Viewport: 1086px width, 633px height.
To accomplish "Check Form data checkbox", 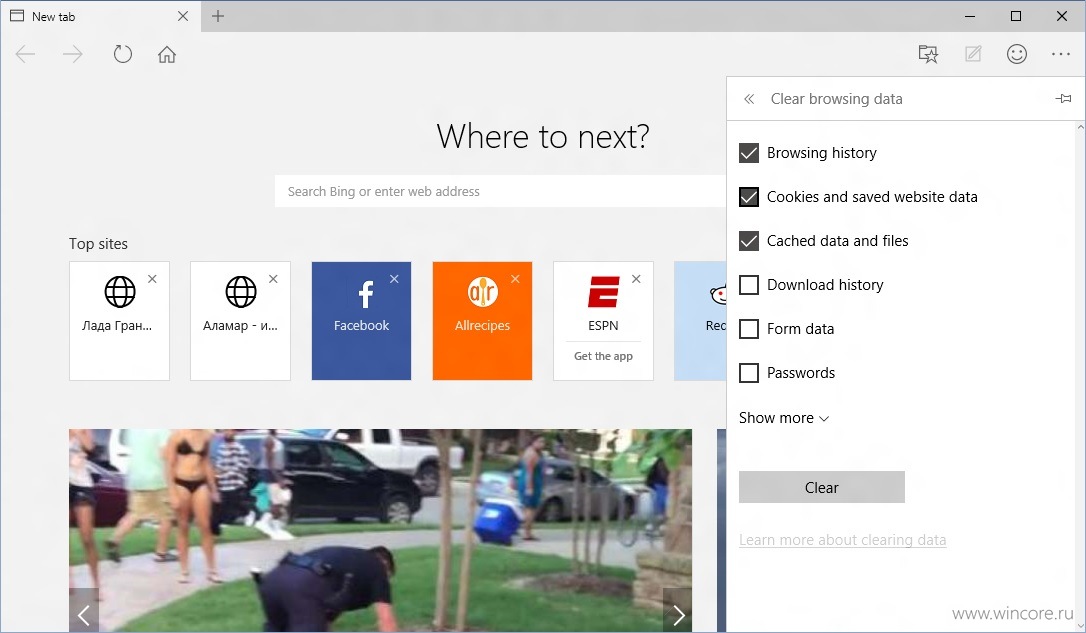I will click(x=749, y=329).
